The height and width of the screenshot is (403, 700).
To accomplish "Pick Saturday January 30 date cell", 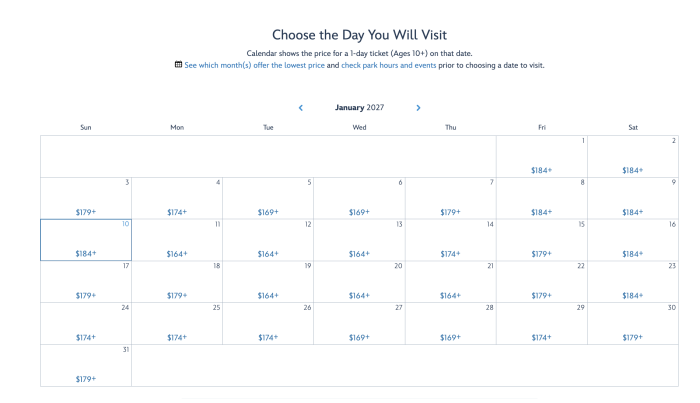I will pos(632,324).
